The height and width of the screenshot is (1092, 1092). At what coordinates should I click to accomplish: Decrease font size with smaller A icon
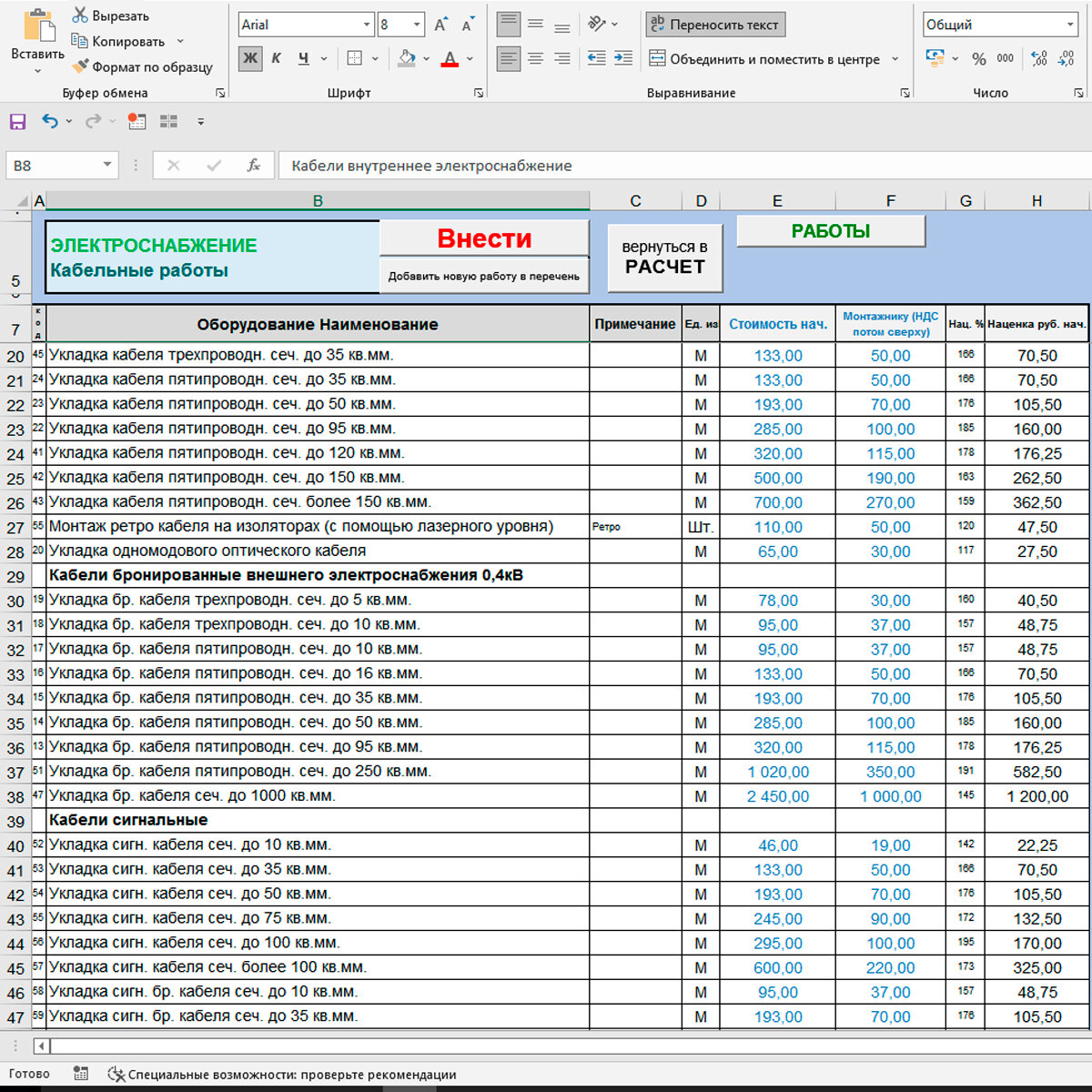[x=468, y=25]
